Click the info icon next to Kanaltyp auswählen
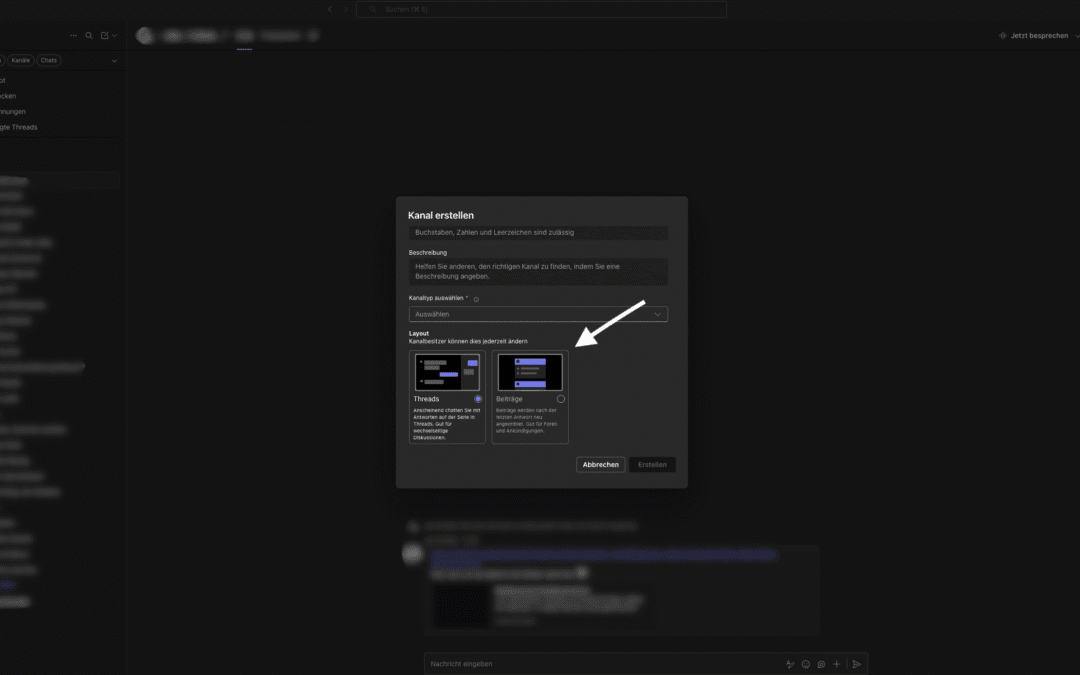 475,298
